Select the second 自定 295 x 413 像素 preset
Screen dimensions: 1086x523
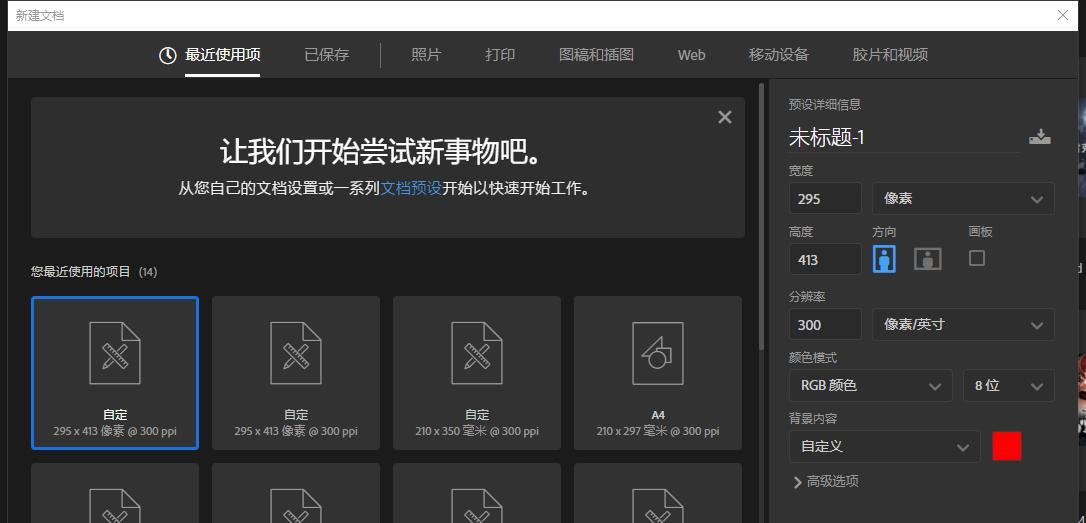pyautogui.click(x=296, y=373)
